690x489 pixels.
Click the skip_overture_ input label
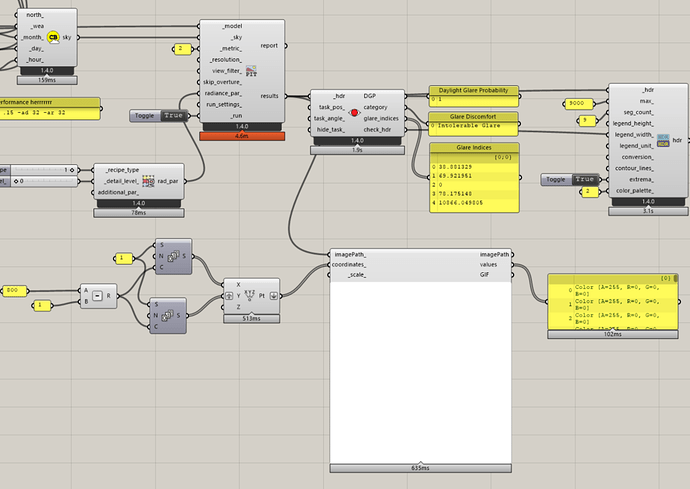pos(222,82)
